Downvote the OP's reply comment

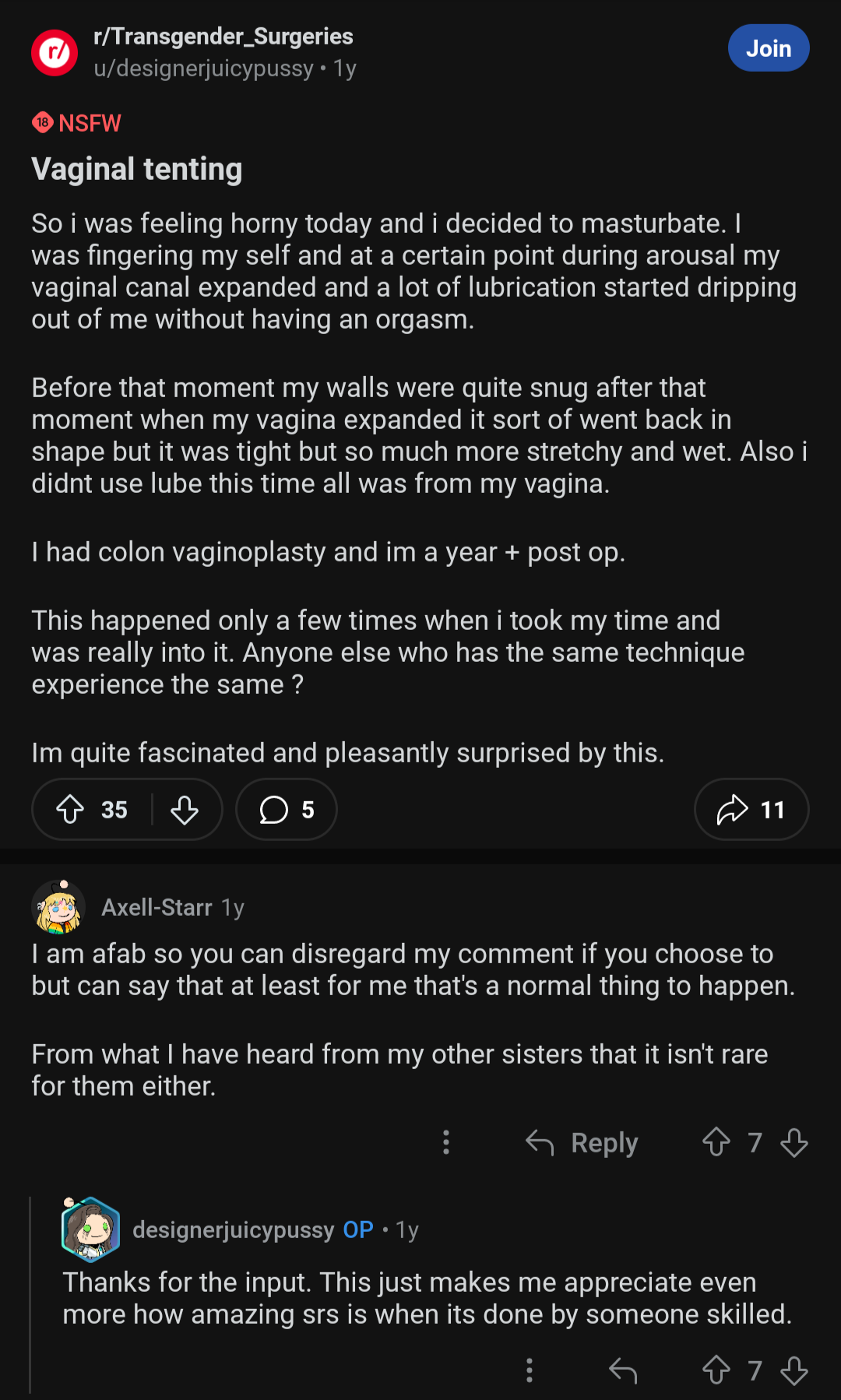794,1370
